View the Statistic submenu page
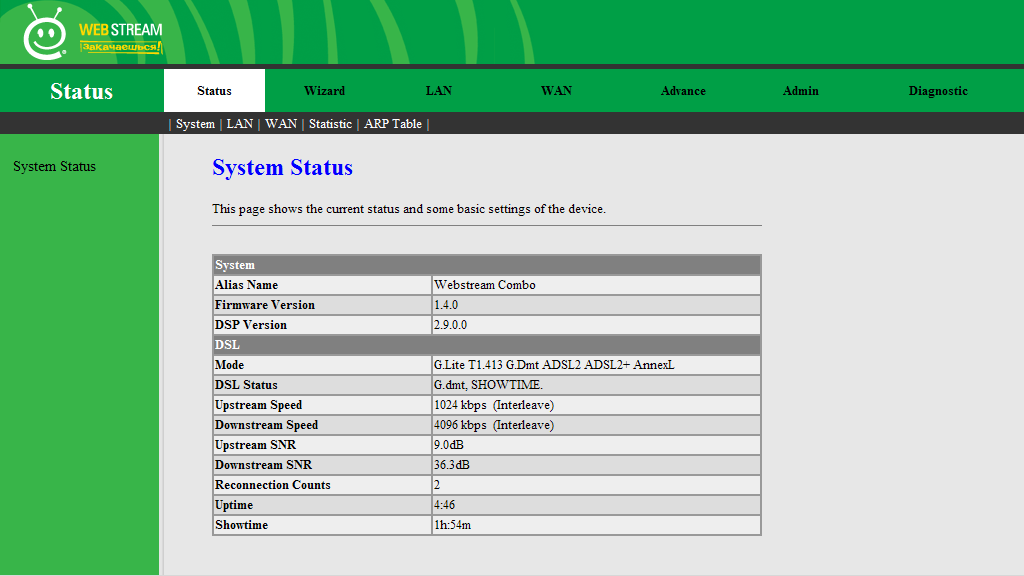This screenshot has width=1024, height=576. pos(330,124)
